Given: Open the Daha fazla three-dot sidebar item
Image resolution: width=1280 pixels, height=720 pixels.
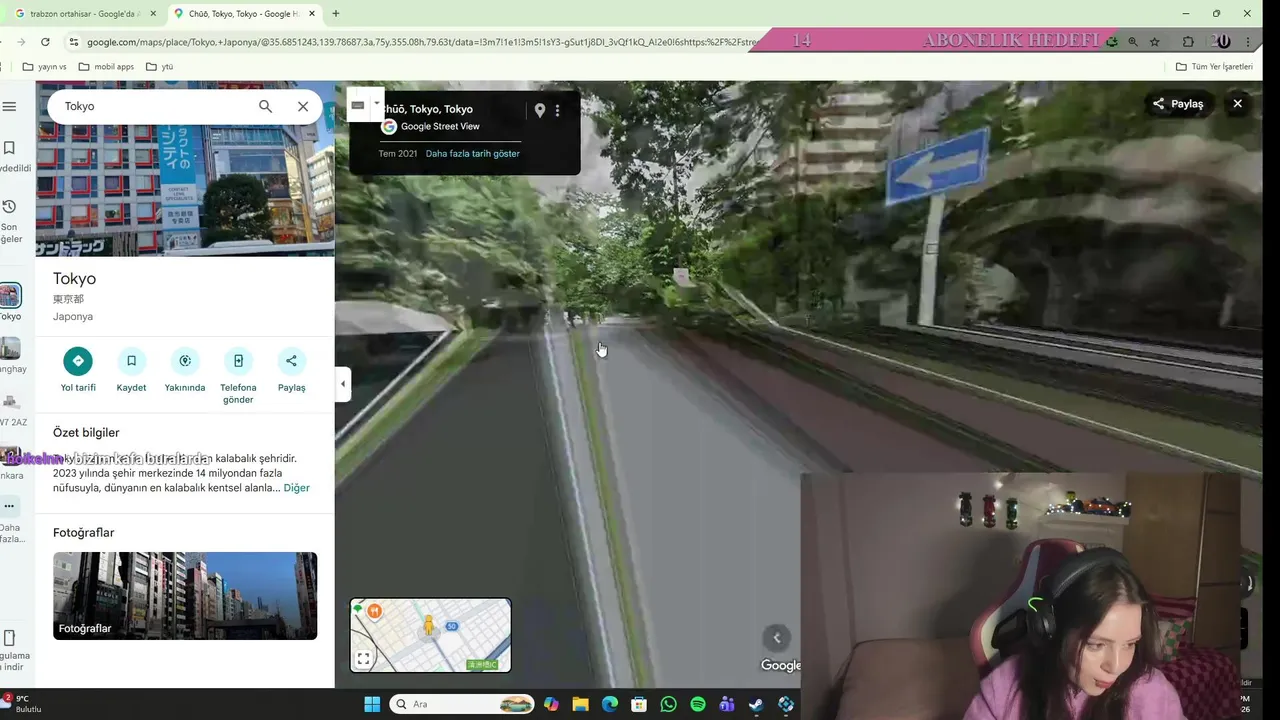Looking at the screenshot, I should [9, 507].
